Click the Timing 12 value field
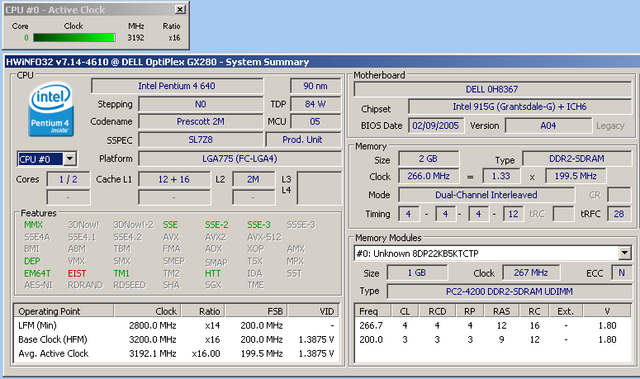Screen dimensions: 640x379 513,214
